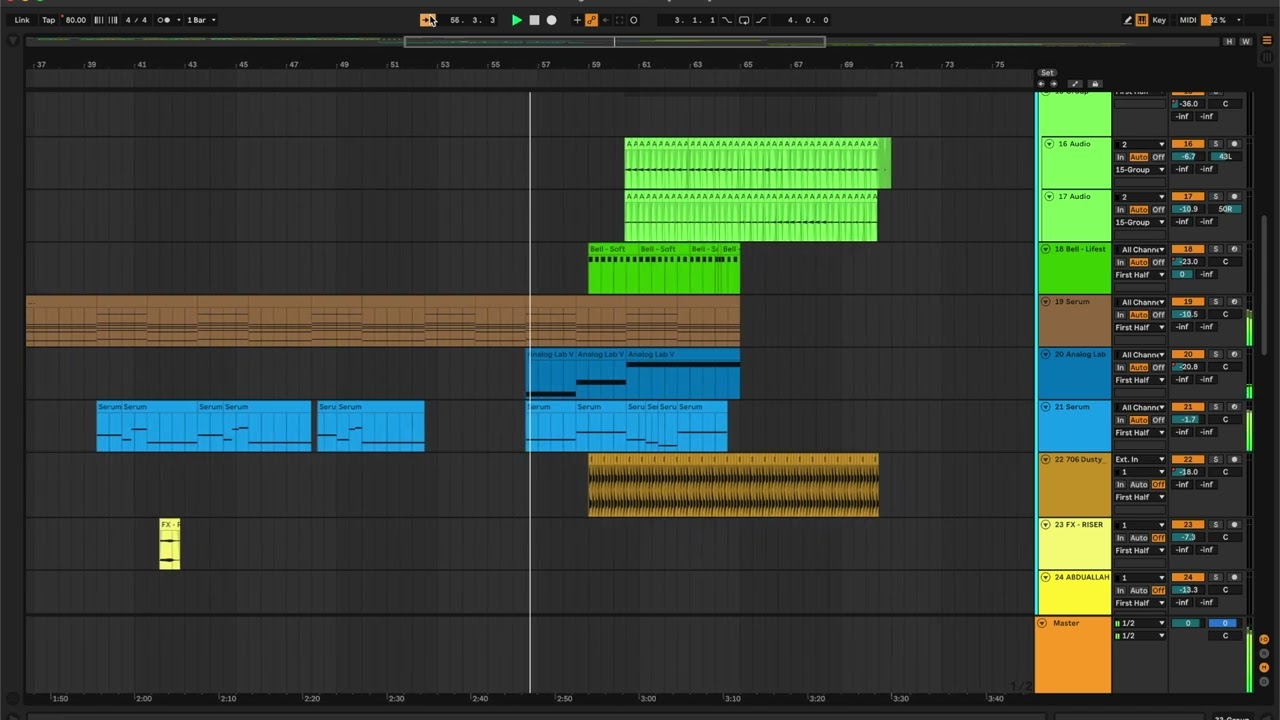Toggle the Punch-Out switch
1280x720 pixels.
(x=761, y=20)
